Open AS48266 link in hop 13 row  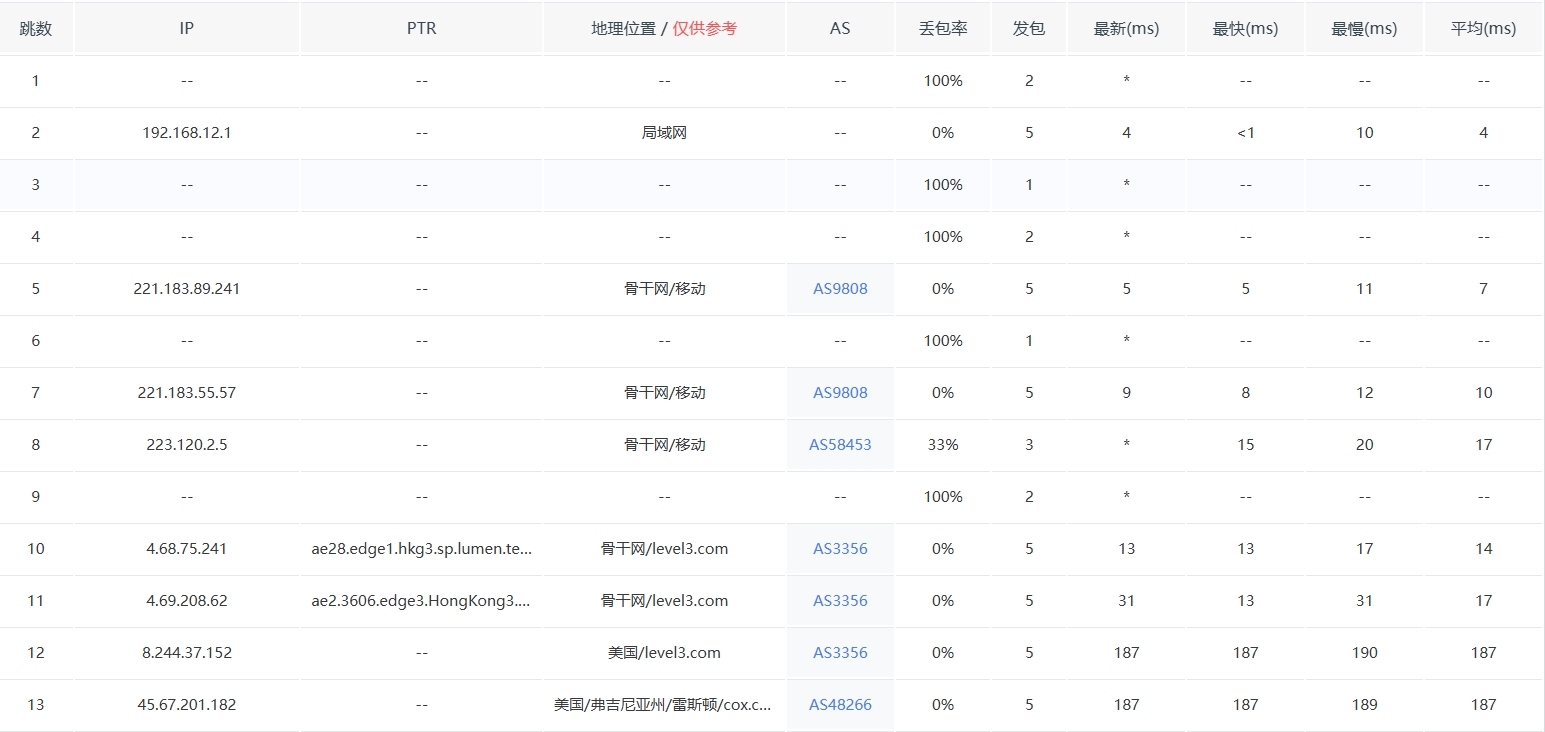click(840, 705)
